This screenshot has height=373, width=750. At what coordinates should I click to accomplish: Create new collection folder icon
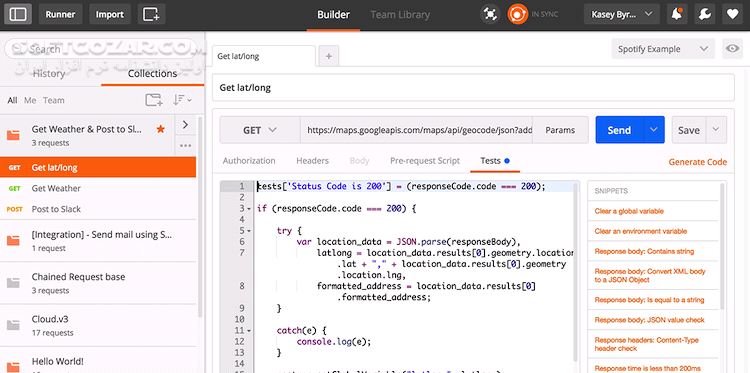click(x=154, y=100)
